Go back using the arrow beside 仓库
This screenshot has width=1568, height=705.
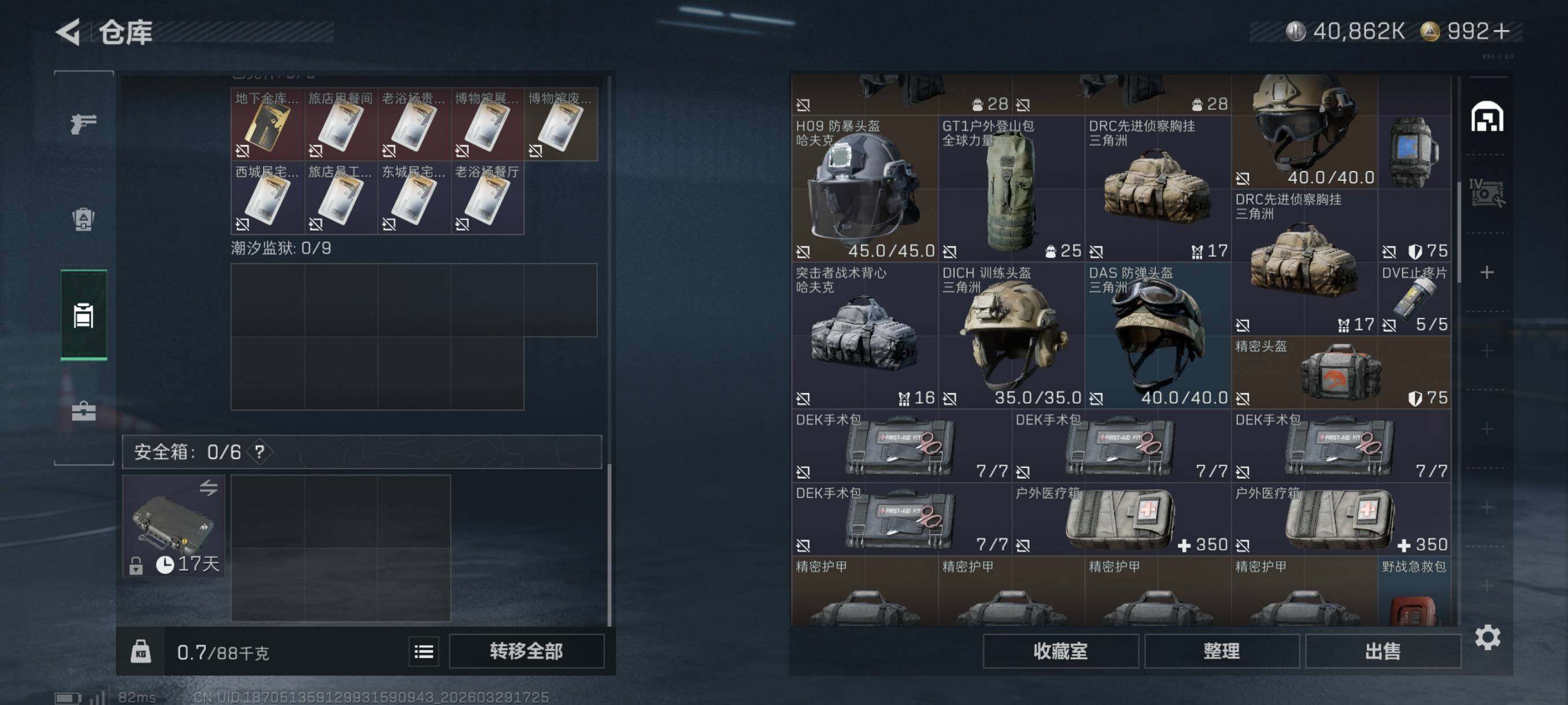69,32
